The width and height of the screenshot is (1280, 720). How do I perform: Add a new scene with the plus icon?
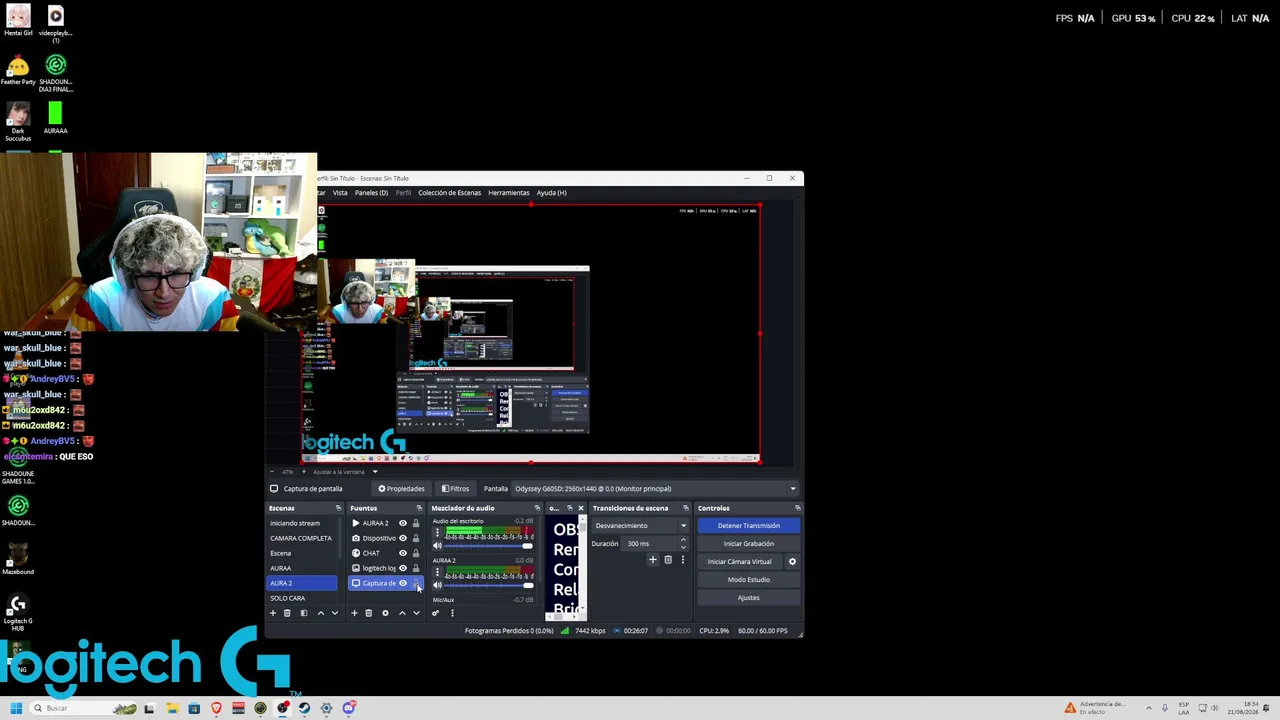(272, 613)
